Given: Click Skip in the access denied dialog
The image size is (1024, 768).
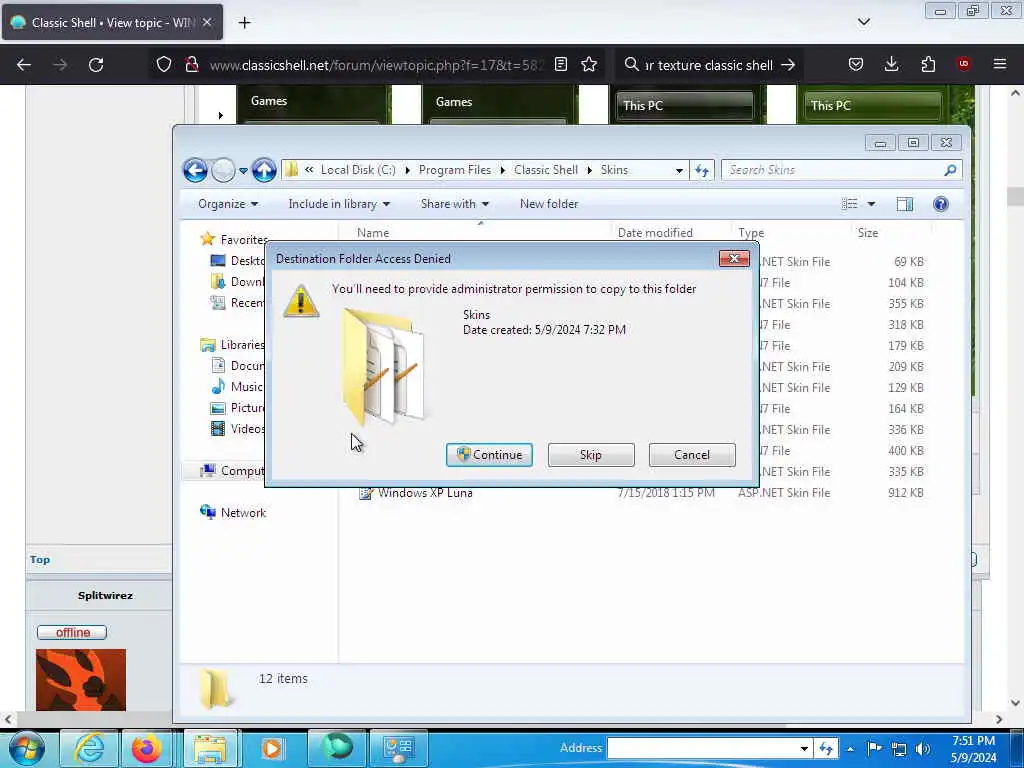Looking at the screenshot, I should click(591, 455).
